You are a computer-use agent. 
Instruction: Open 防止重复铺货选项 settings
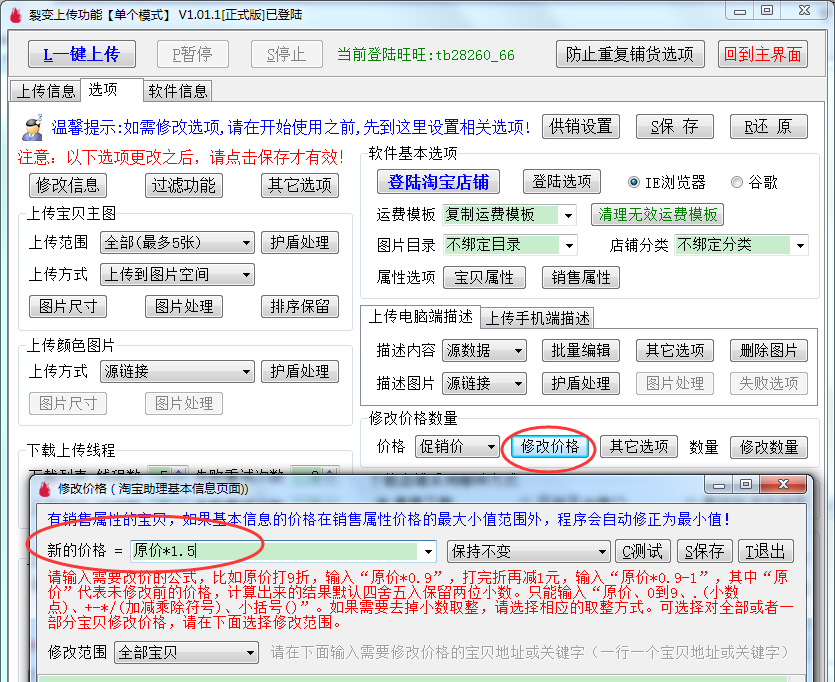(629, 54)
